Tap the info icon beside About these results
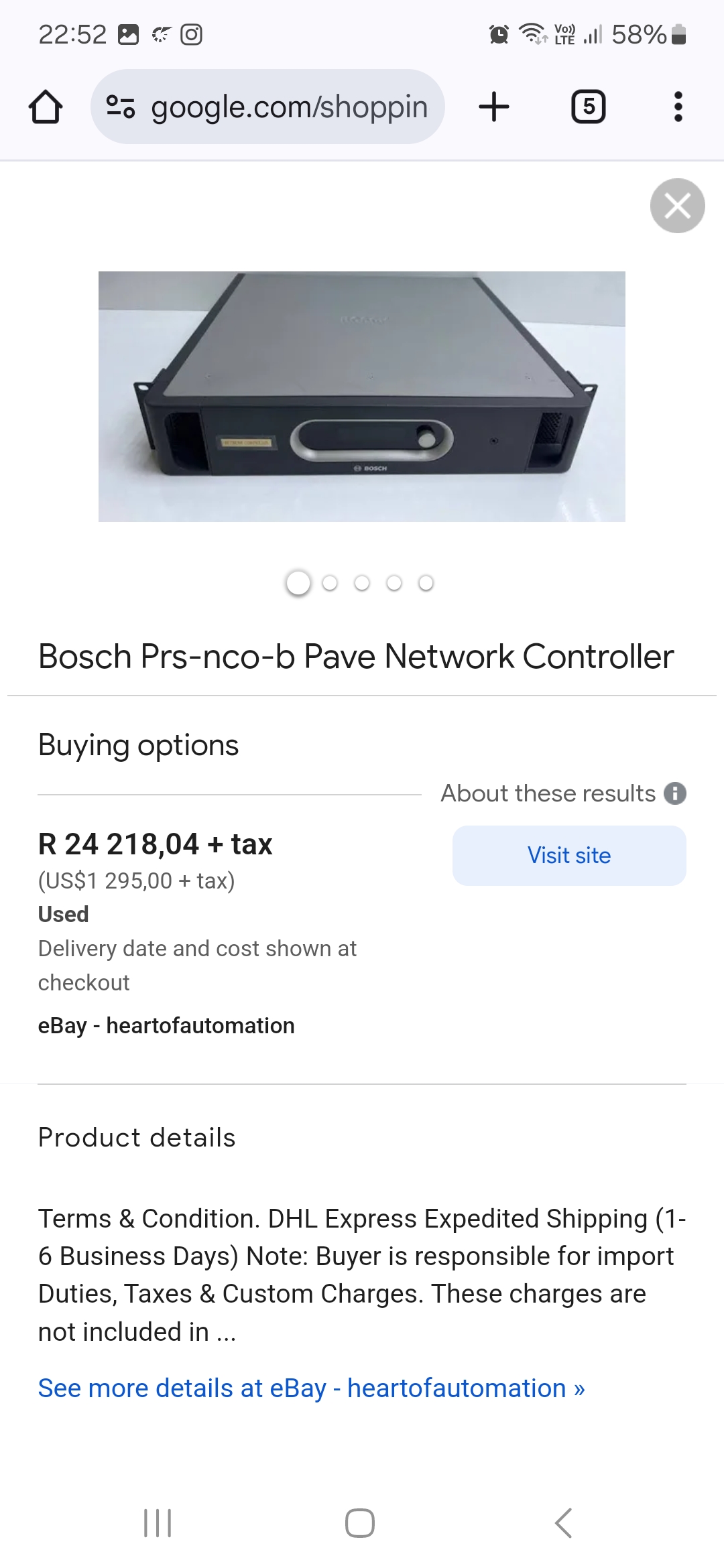Screen dimensions: 724x1568 [x=674, y=793]
